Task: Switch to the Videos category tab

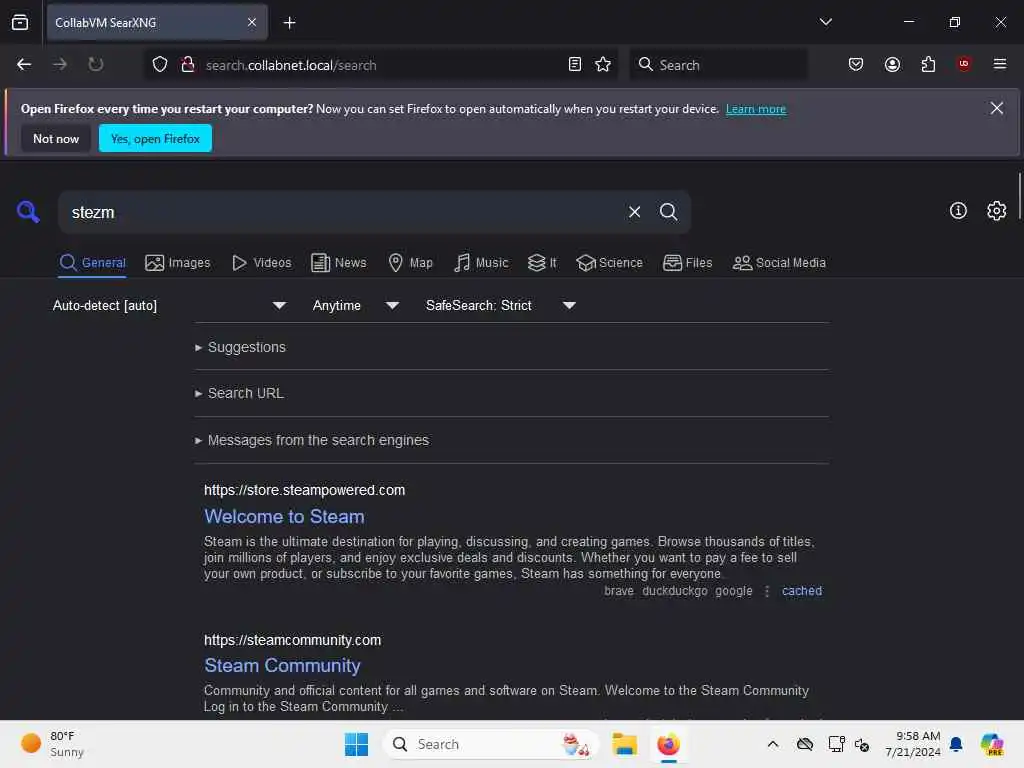Action: (x=262, y=263)
